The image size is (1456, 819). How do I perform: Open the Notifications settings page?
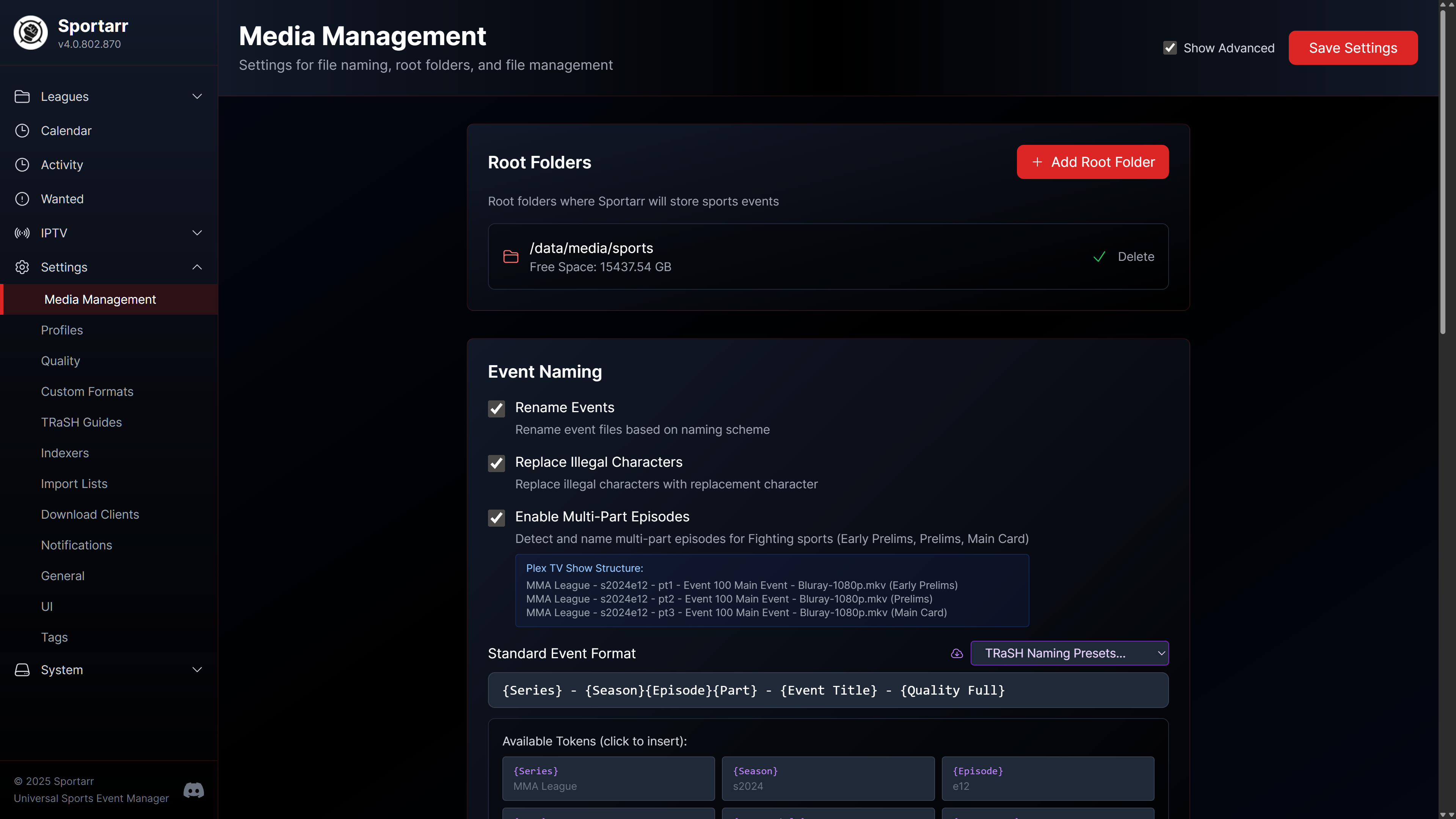click(109, 545)
